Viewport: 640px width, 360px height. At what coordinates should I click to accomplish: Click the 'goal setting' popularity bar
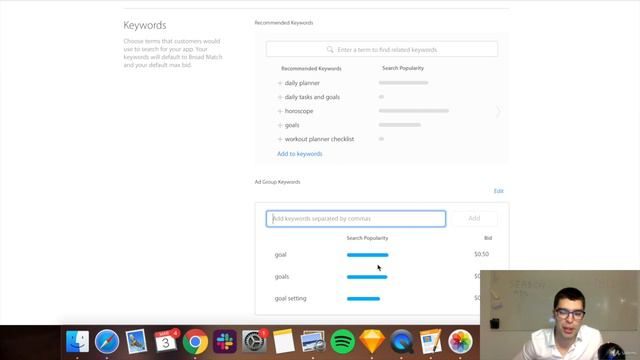click(x=363, y=299)
